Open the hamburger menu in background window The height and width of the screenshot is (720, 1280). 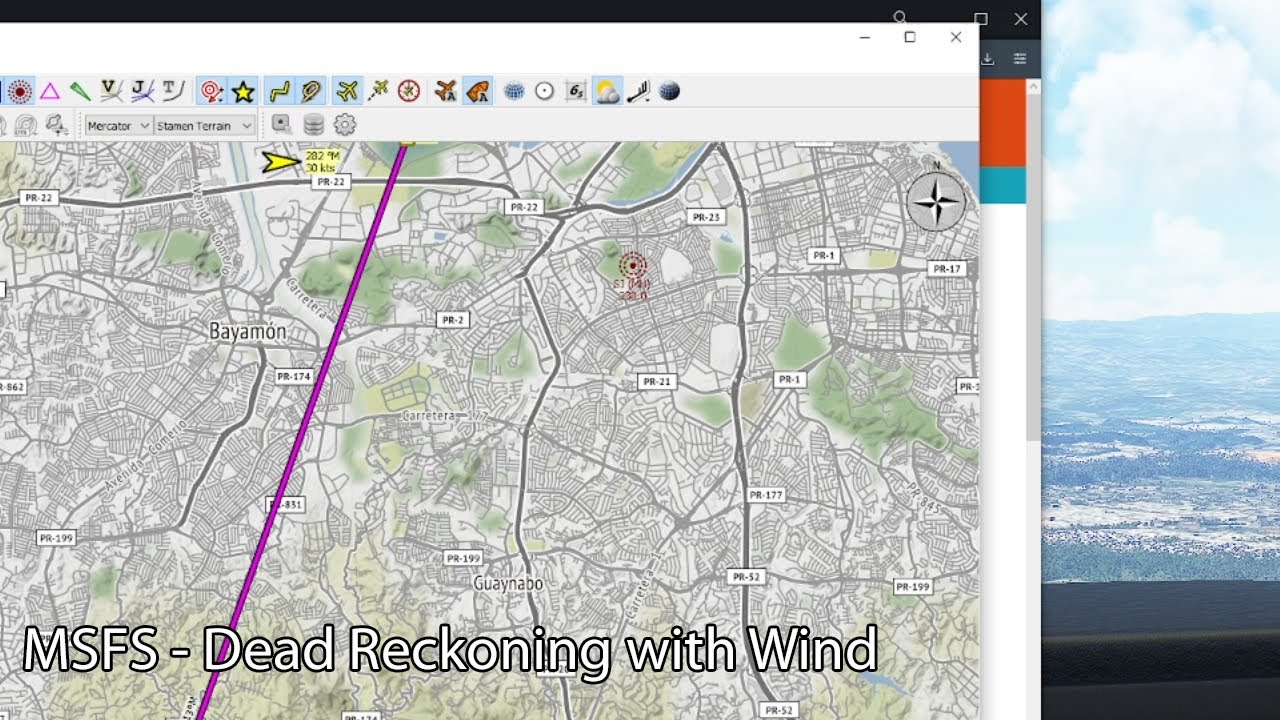click(x=1020, y=59)
